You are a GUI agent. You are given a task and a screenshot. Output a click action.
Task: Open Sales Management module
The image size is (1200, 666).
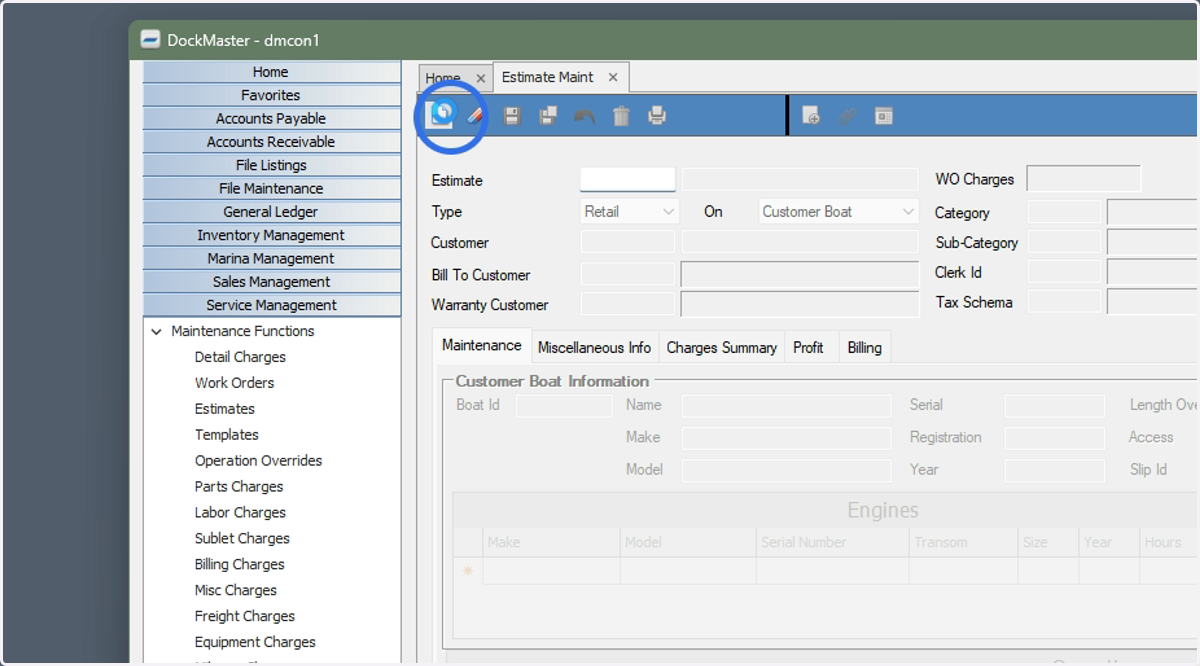point(271,282)
